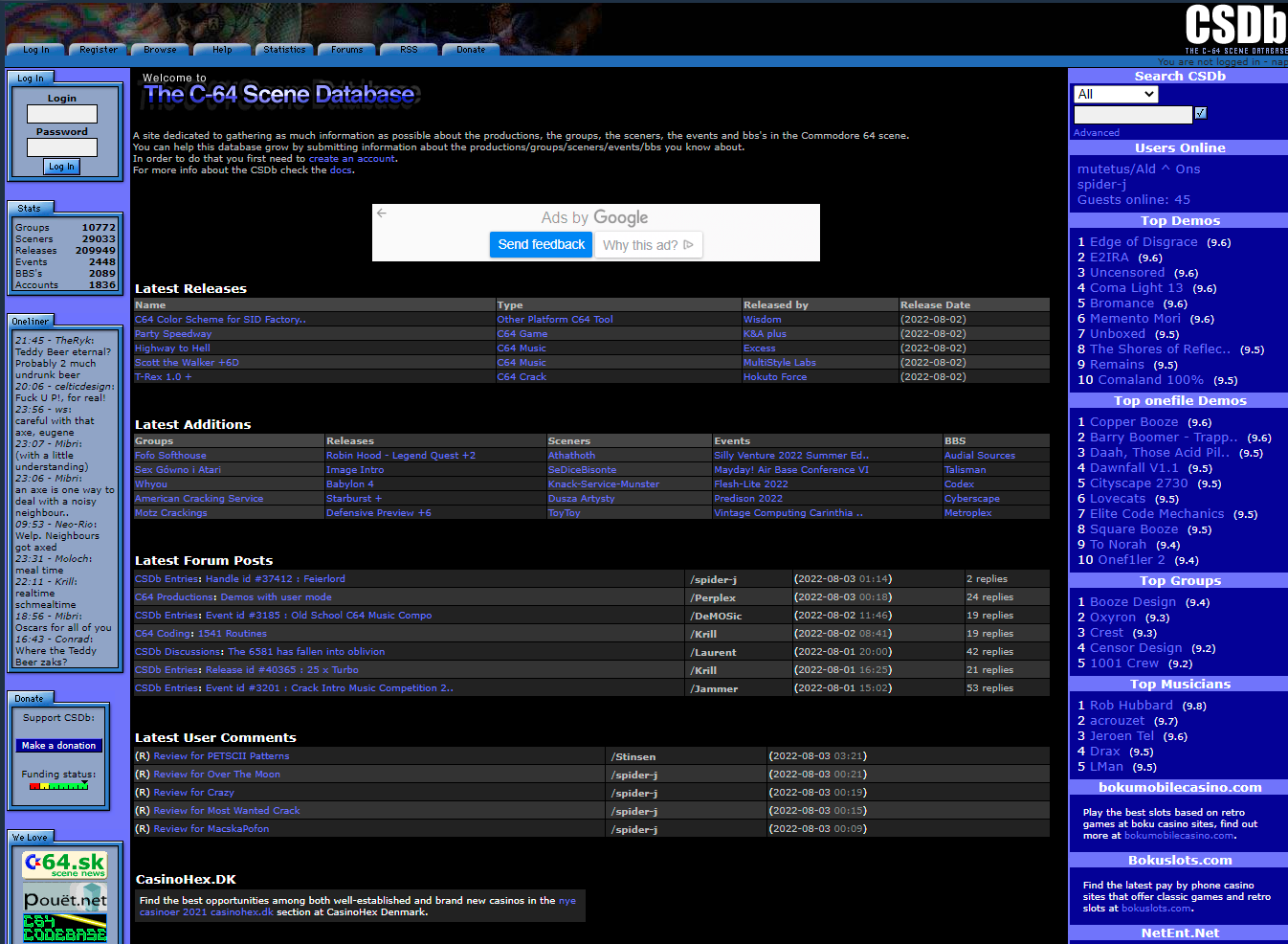
Task: Follow the 'create an account' link
Action: 352,159
